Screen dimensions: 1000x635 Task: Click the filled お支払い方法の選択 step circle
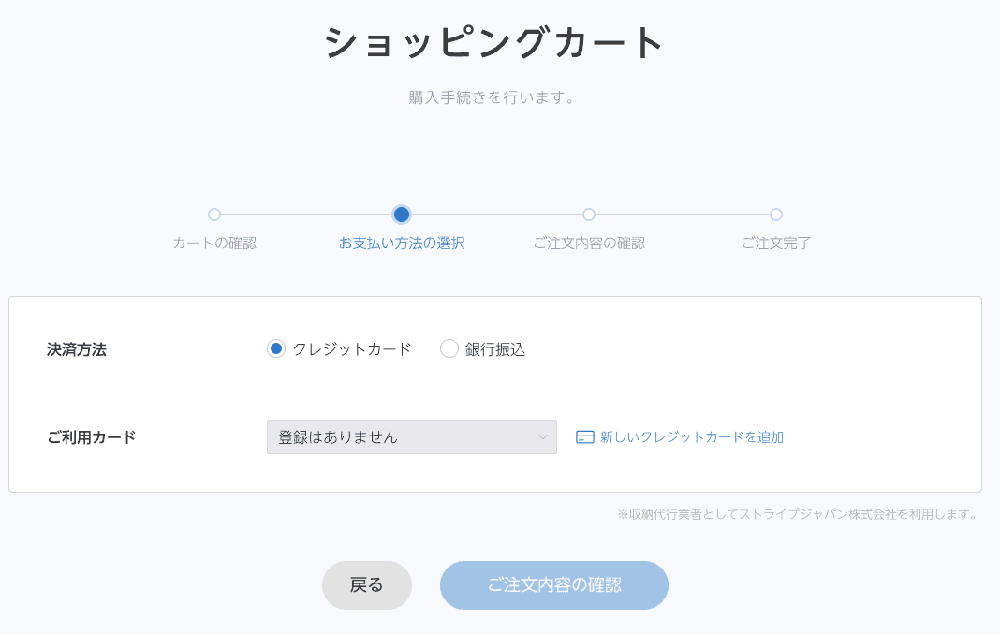click(x=401, y=214)
